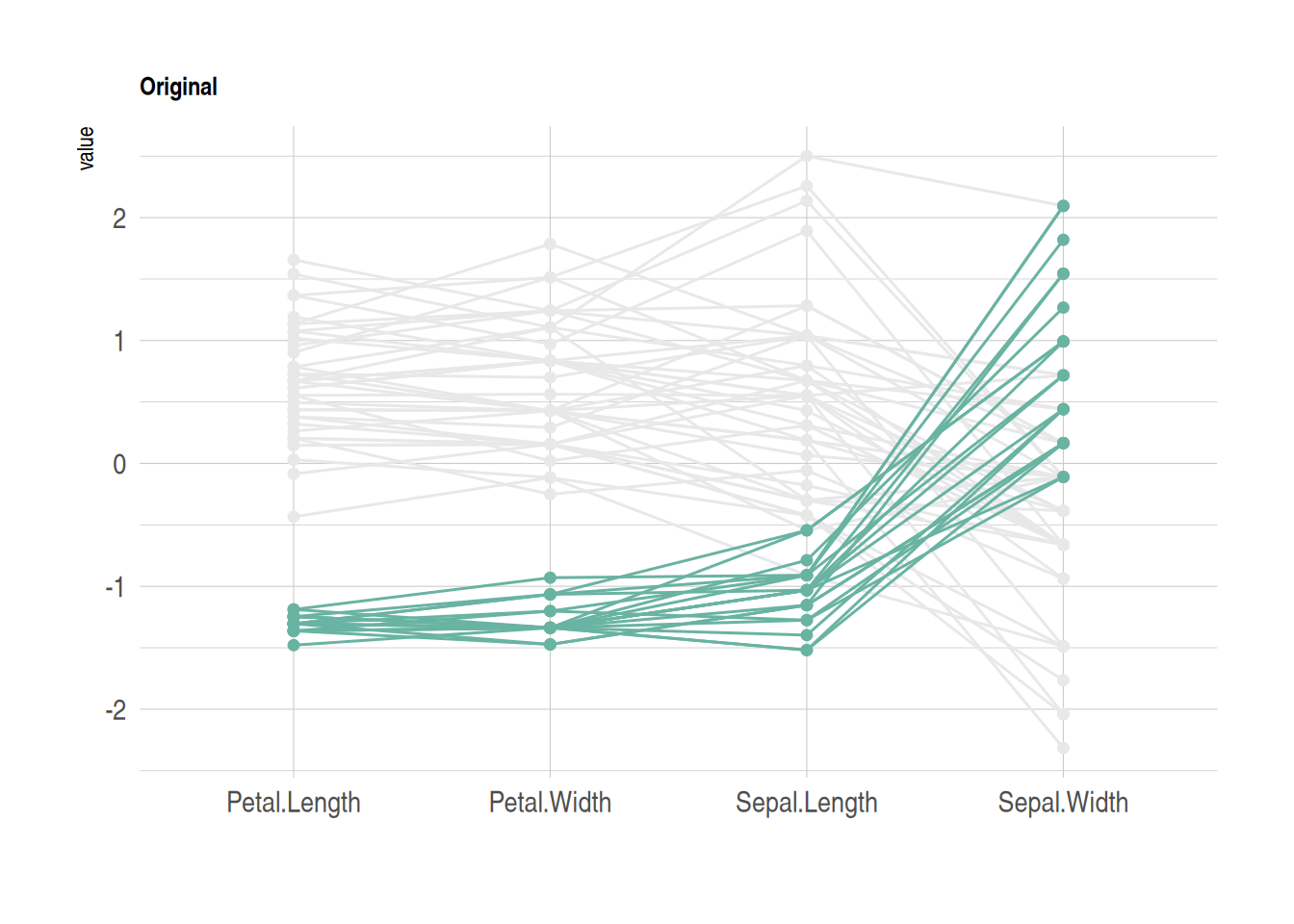This screenshot has width=1294, height=924.
Task: Click the y-axis tick label -2
Action: [x=116, y=710]
